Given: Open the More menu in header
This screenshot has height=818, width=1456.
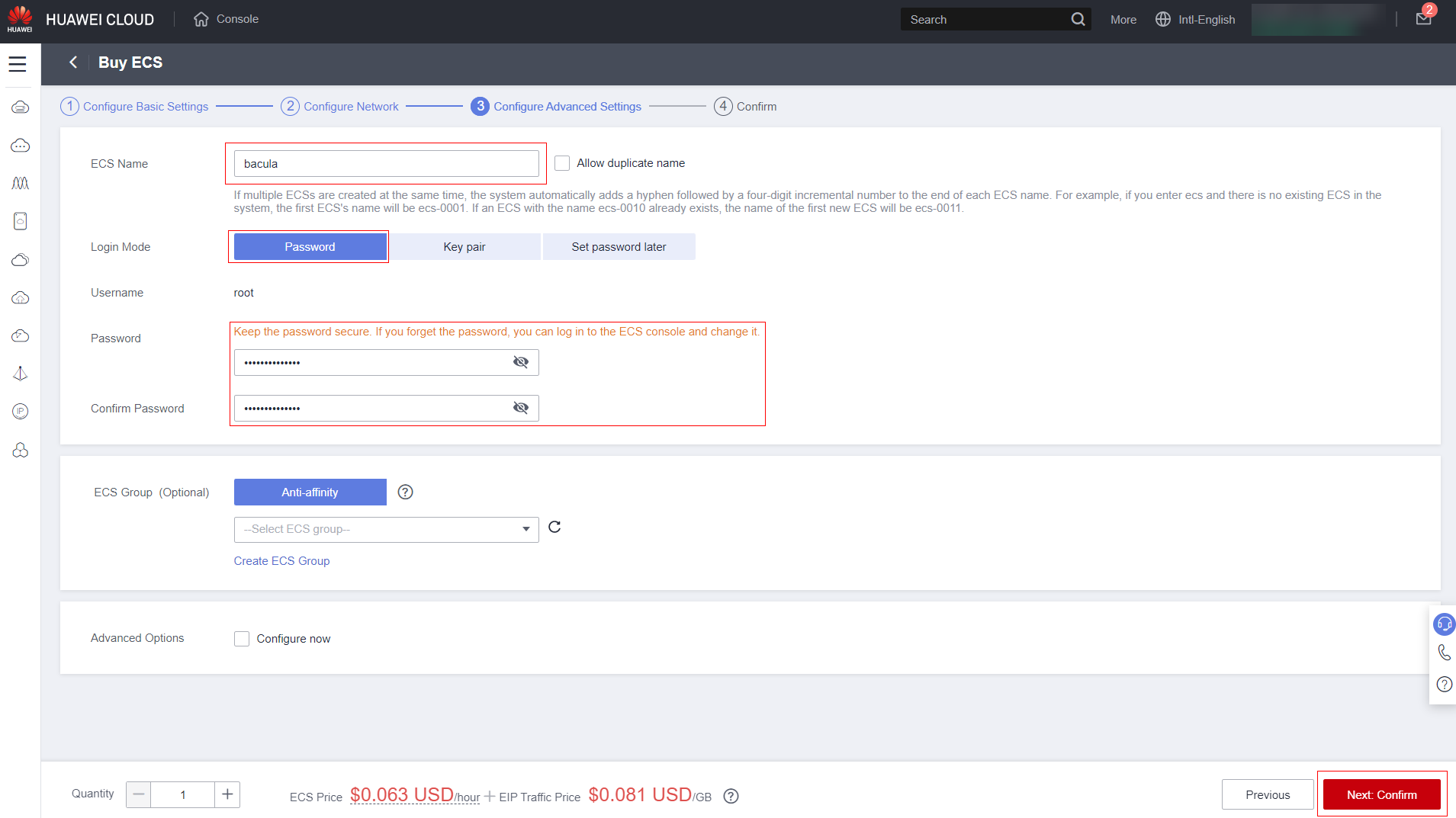Looking at the screenshot, I should [1123, 20].
